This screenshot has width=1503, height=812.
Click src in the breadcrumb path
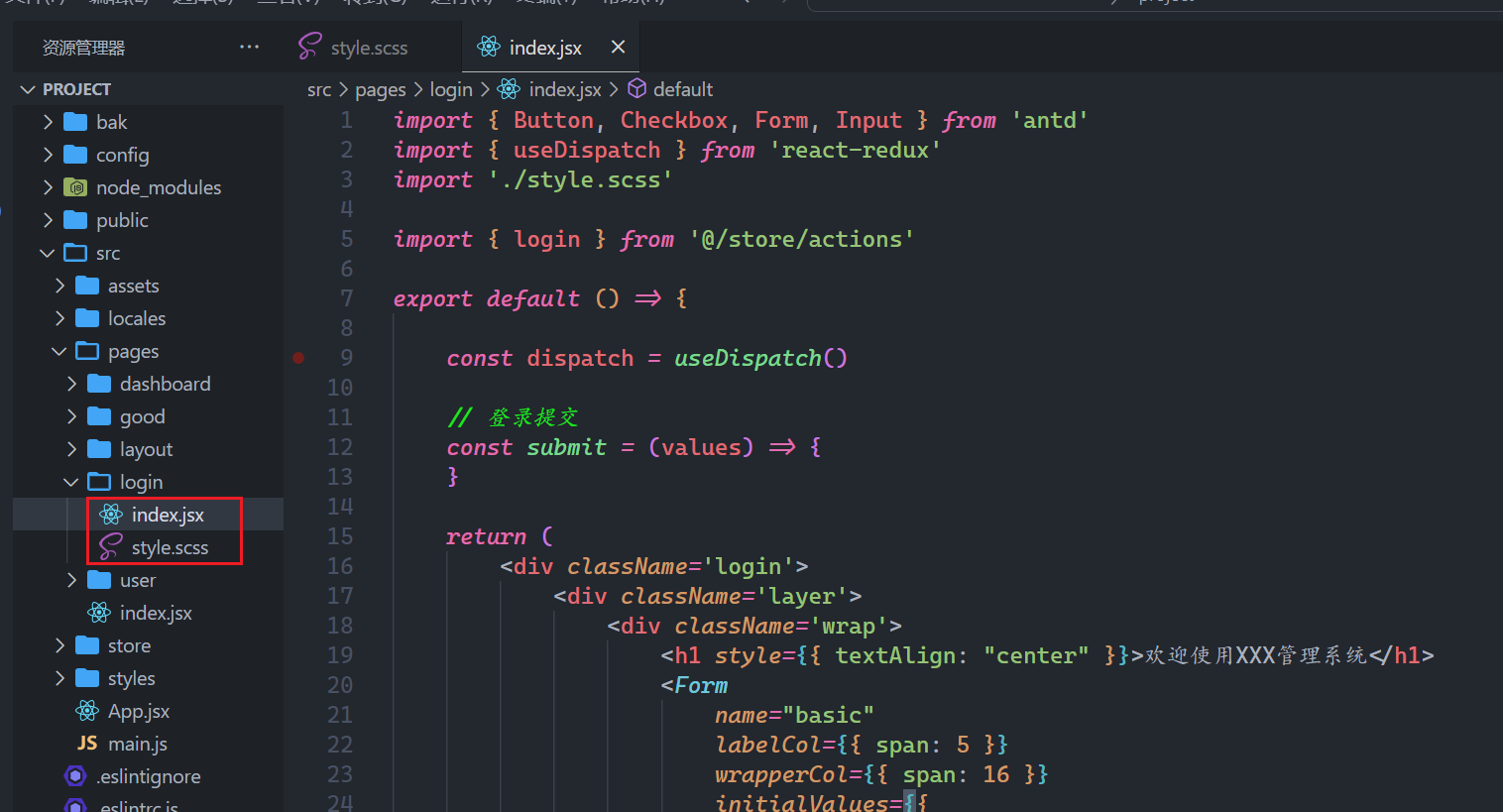pyautogui.click(x=319, y=89)
